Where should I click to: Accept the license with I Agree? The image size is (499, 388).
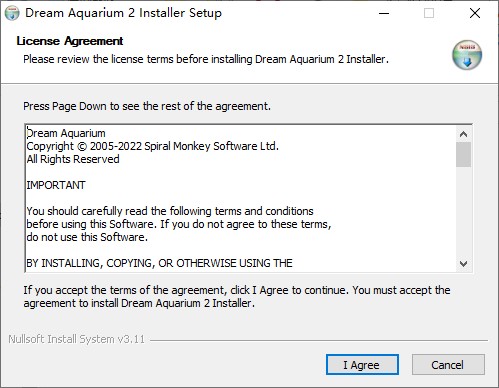pos(362,365)
